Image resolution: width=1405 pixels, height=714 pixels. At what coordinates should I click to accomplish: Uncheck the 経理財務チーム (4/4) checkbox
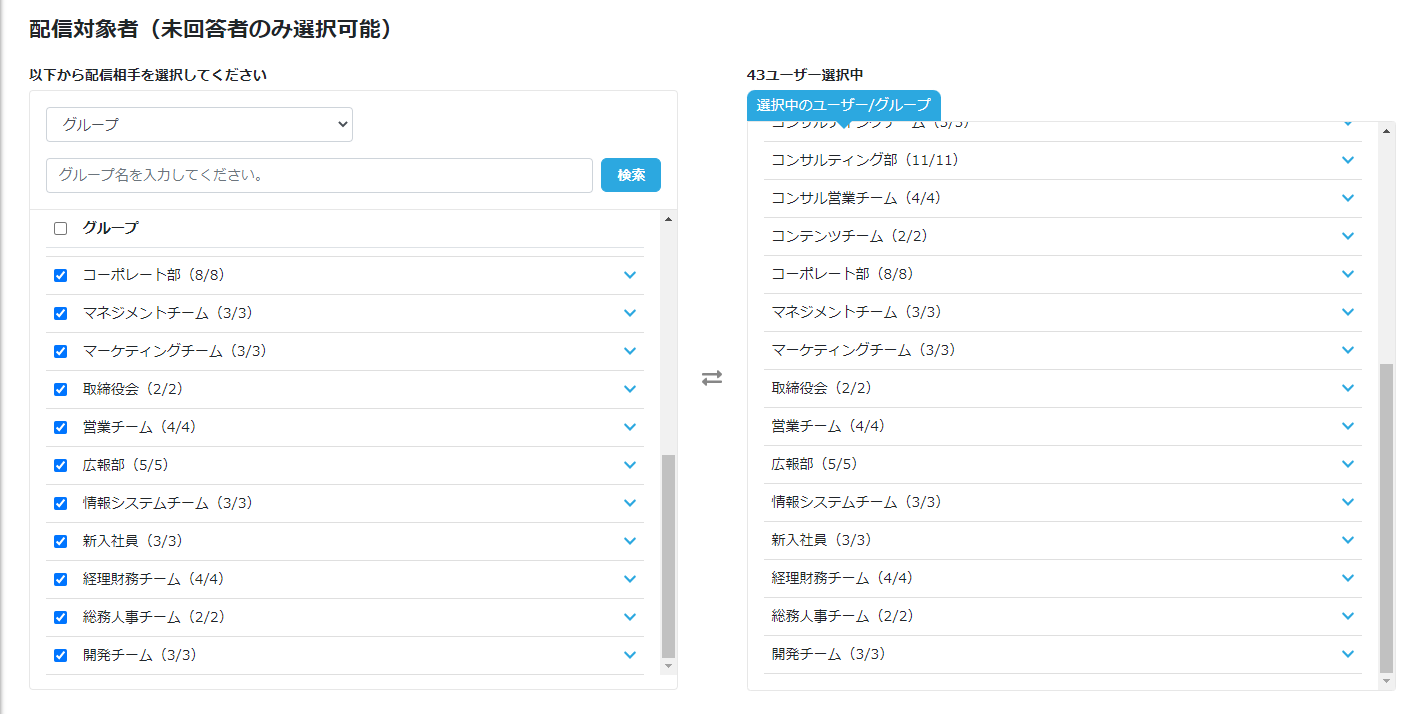[60, 579]
